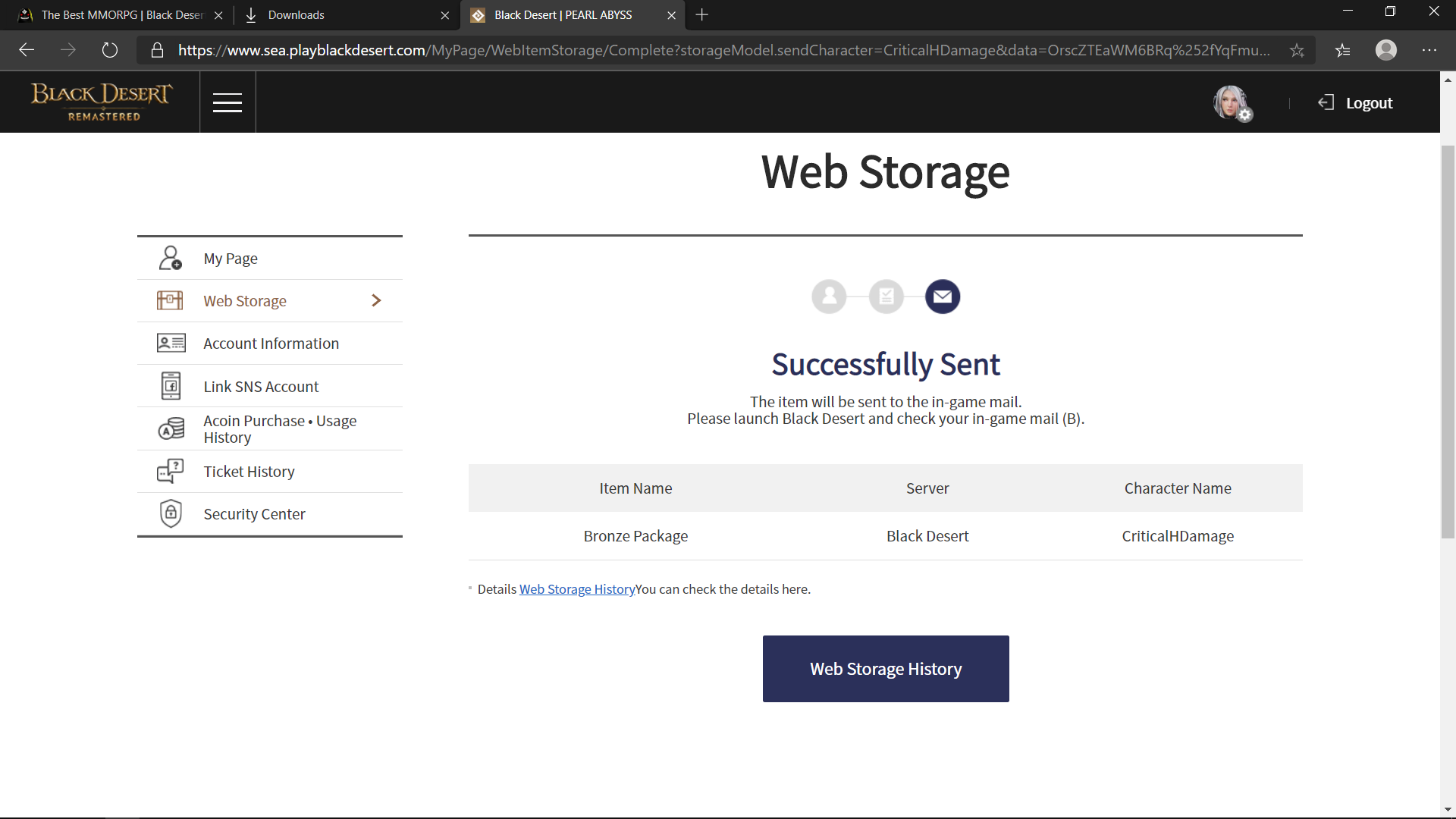
Task: Open My Page in sidebar
Action: [x=231, y=259]
